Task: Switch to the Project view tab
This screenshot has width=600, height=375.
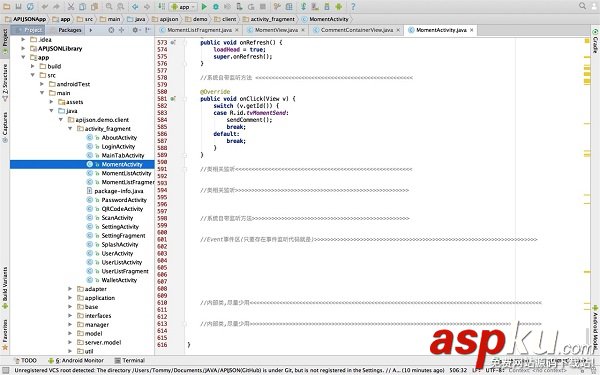Action: click(29, 30)
